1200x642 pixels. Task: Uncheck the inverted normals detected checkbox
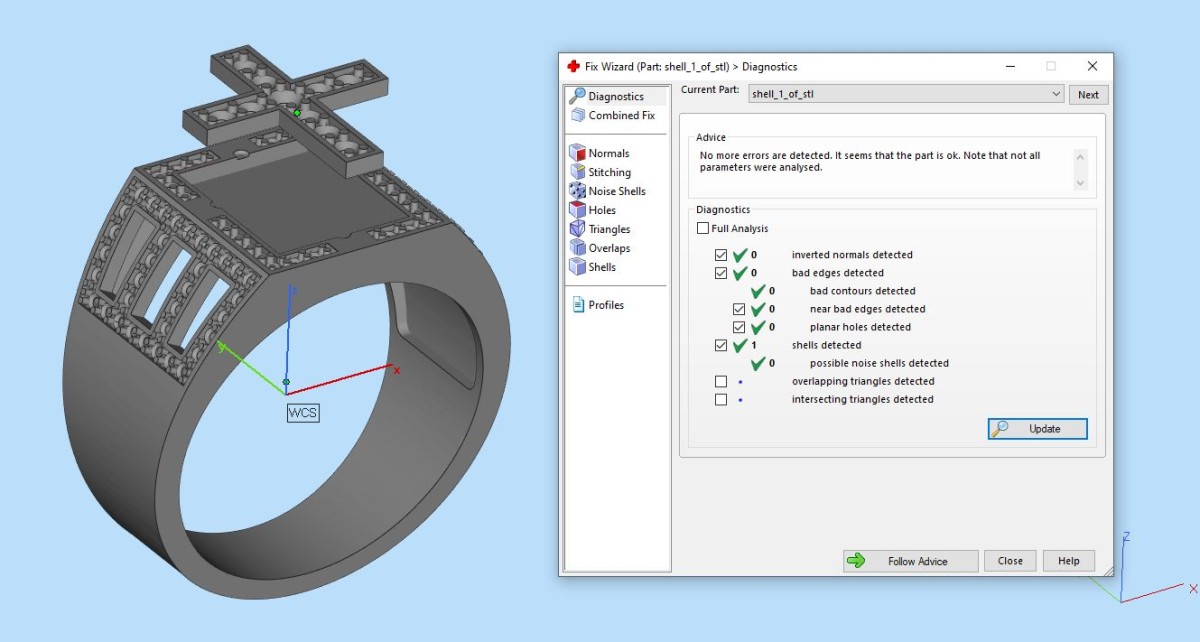tap(721, 255)
